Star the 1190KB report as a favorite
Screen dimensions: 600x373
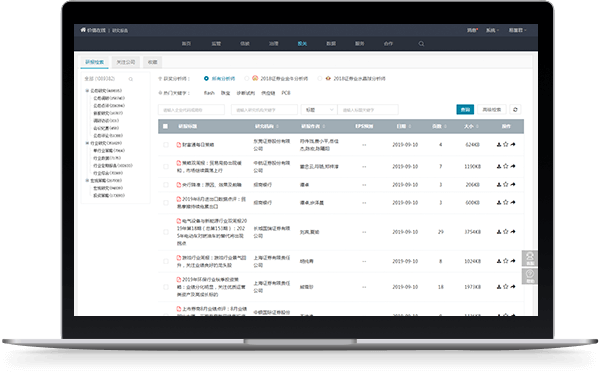[x=505, y=166]
